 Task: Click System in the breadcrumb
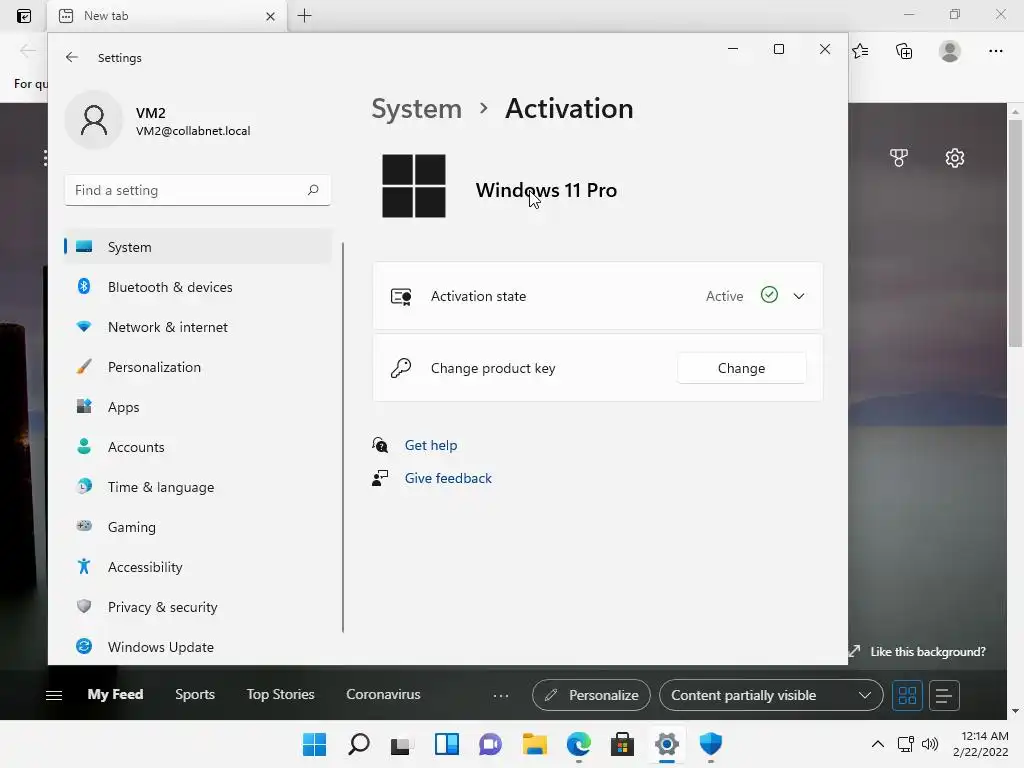coord(417,108)
